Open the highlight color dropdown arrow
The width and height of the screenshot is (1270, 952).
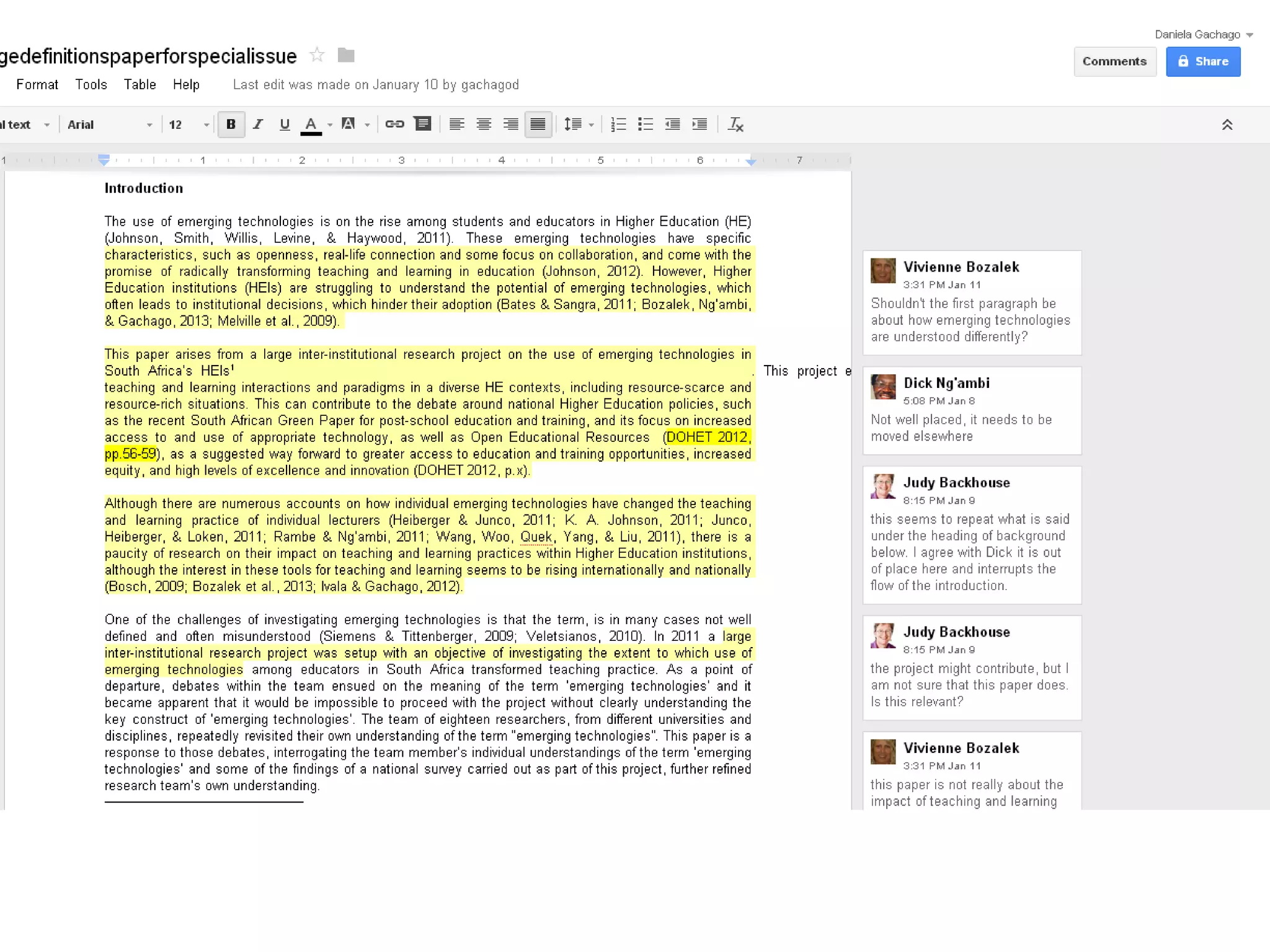click(x=367, y=125)
